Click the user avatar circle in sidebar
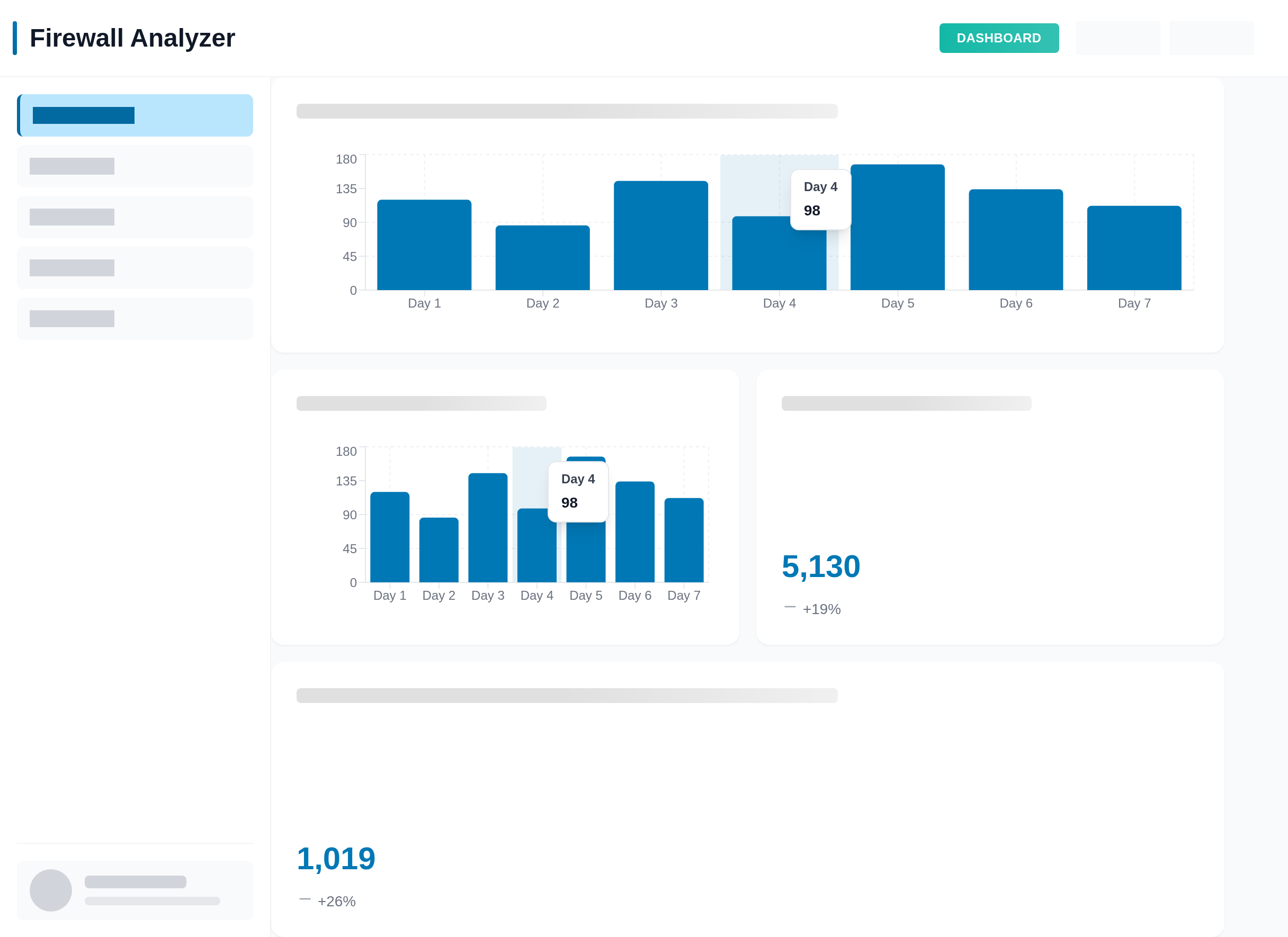Viewport: 1288px width, 937px height. [50, 890]
